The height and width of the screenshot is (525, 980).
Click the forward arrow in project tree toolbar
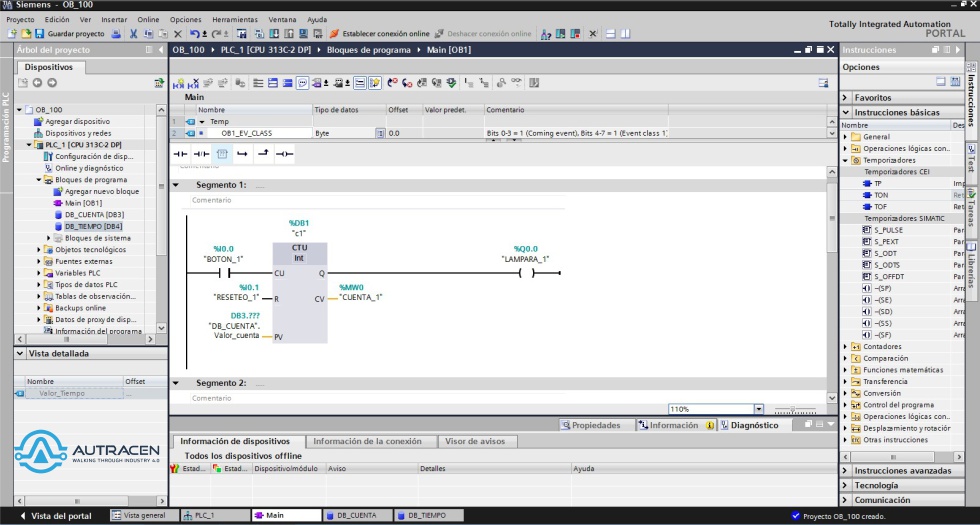click(x=52, y=82)
